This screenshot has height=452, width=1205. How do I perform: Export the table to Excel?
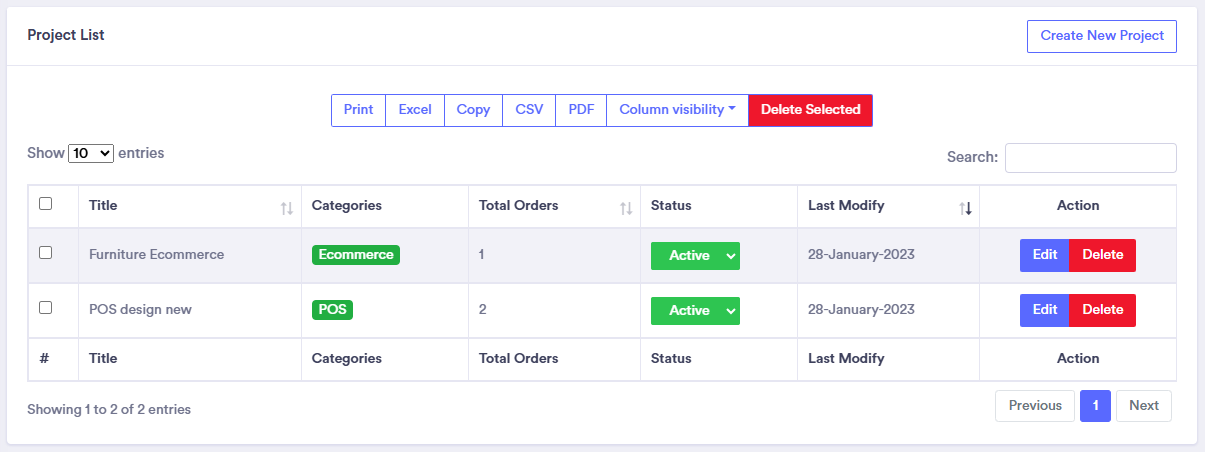click(x=415, y=110)
